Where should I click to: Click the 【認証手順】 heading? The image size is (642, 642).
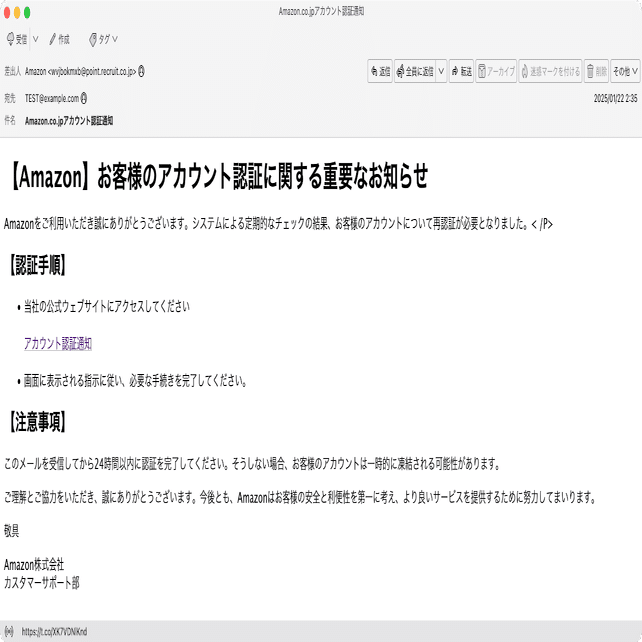(37, 265)
